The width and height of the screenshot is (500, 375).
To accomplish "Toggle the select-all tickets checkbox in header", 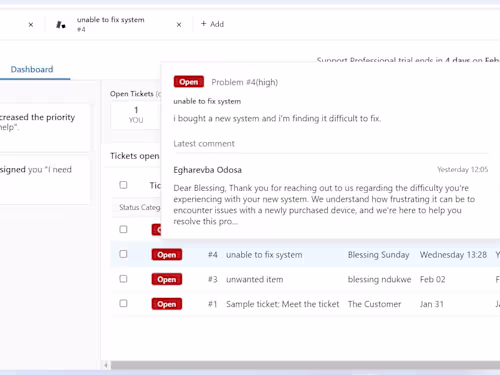I will [x=123, y=185].
